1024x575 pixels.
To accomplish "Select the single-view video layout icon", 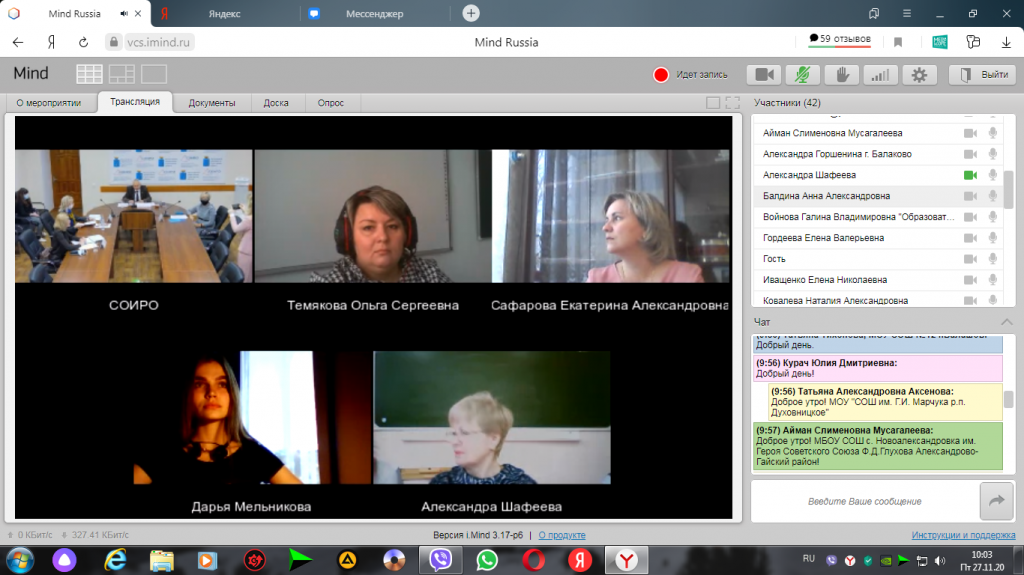I will (x=154, y=74).
